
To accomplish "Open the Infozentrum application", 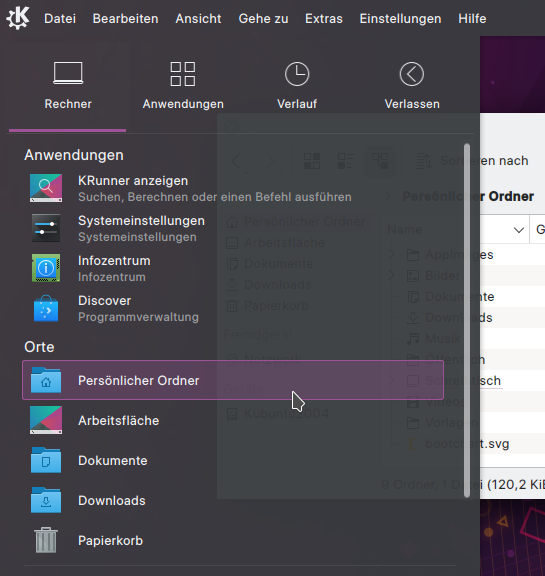I will point(233,269).
